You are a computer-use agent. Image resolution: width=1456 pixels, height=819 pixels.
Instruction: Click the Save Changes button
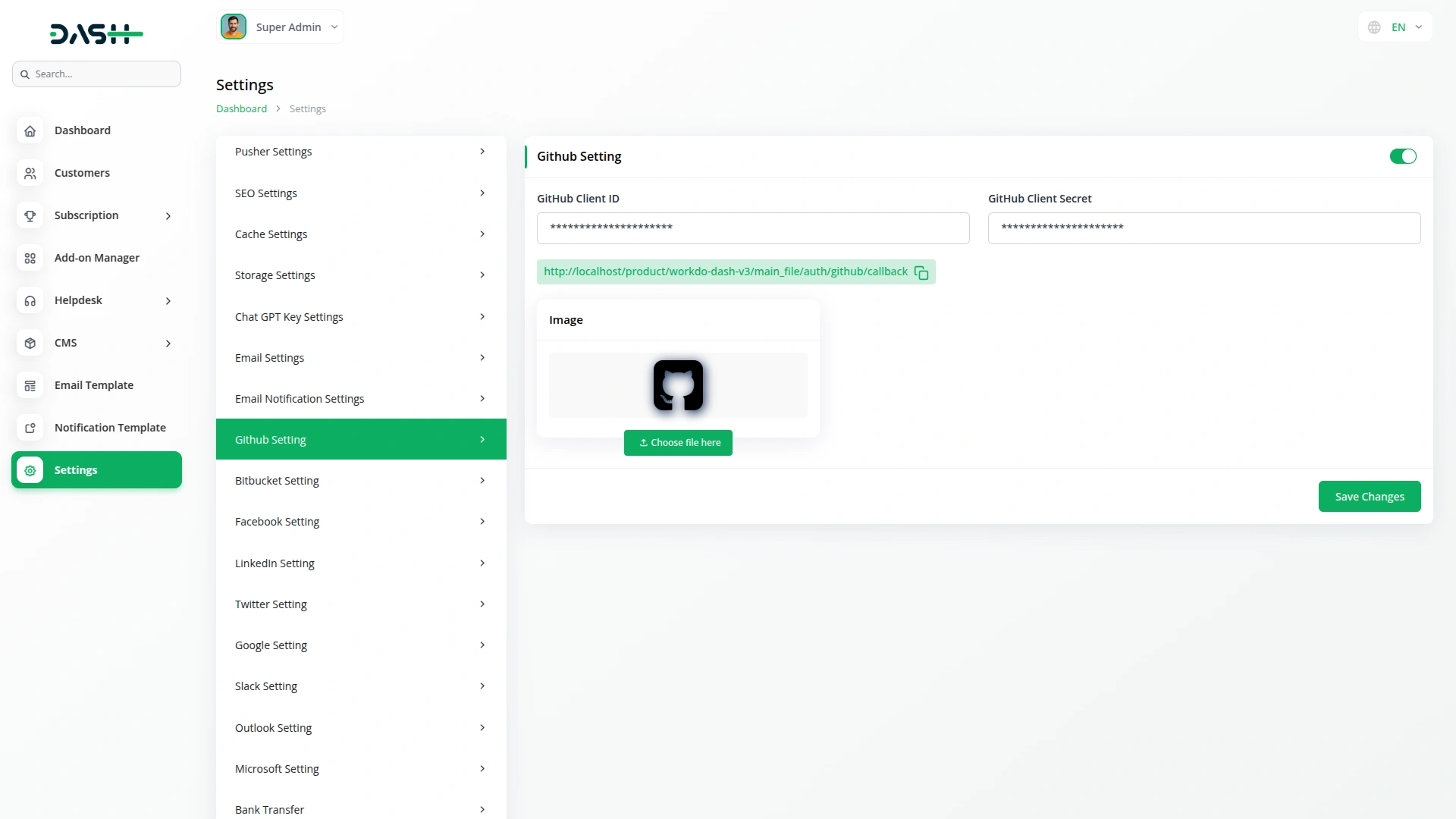point(1370,496)
